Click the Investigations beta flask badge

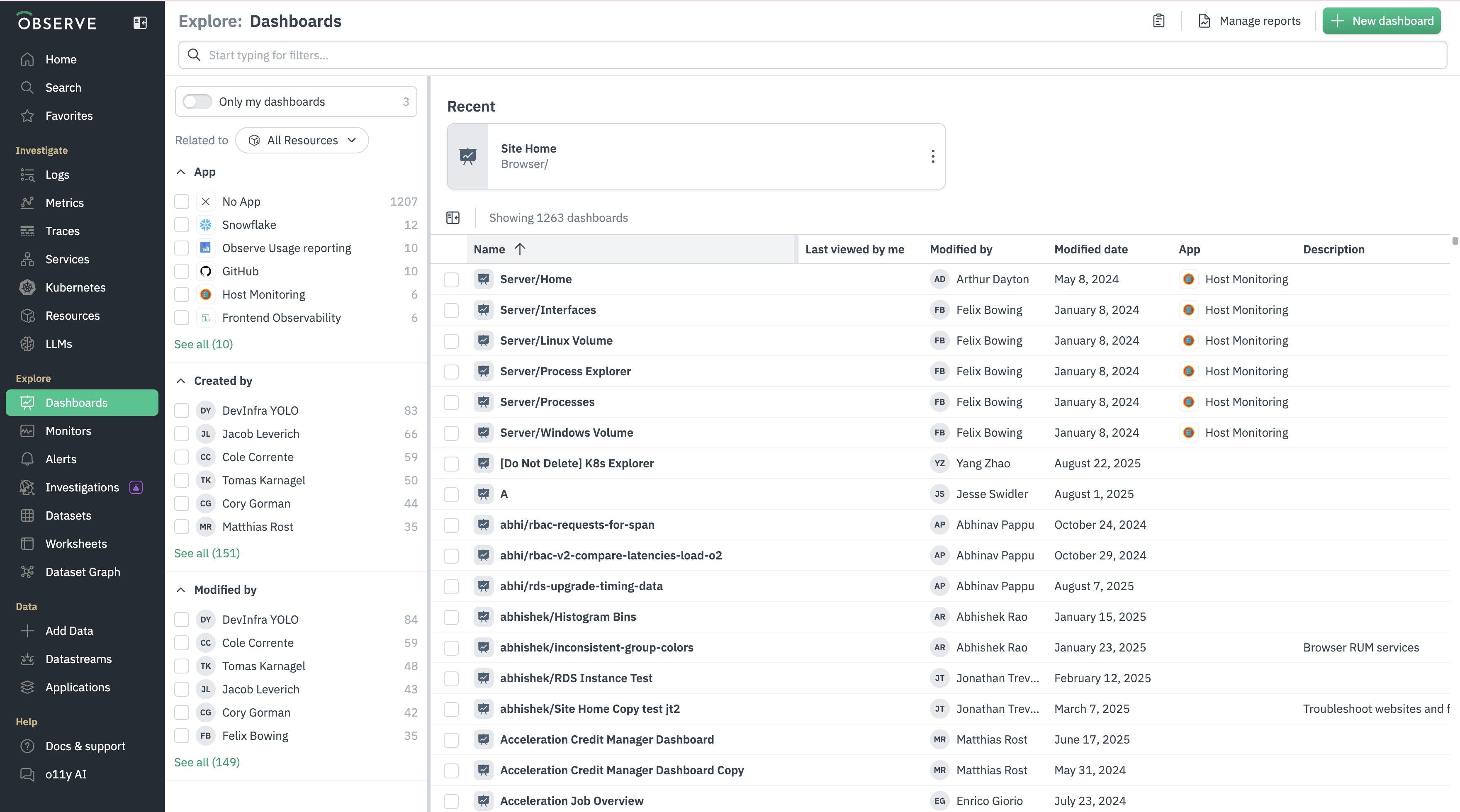pyautogui.click(x=136, y=487)
